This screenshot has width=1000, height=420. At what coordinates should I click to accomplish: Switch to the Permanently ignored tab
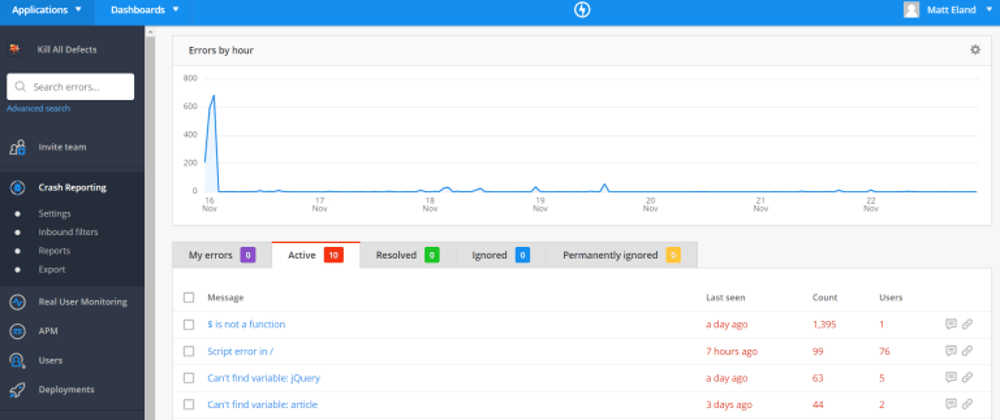click(621, 255)
